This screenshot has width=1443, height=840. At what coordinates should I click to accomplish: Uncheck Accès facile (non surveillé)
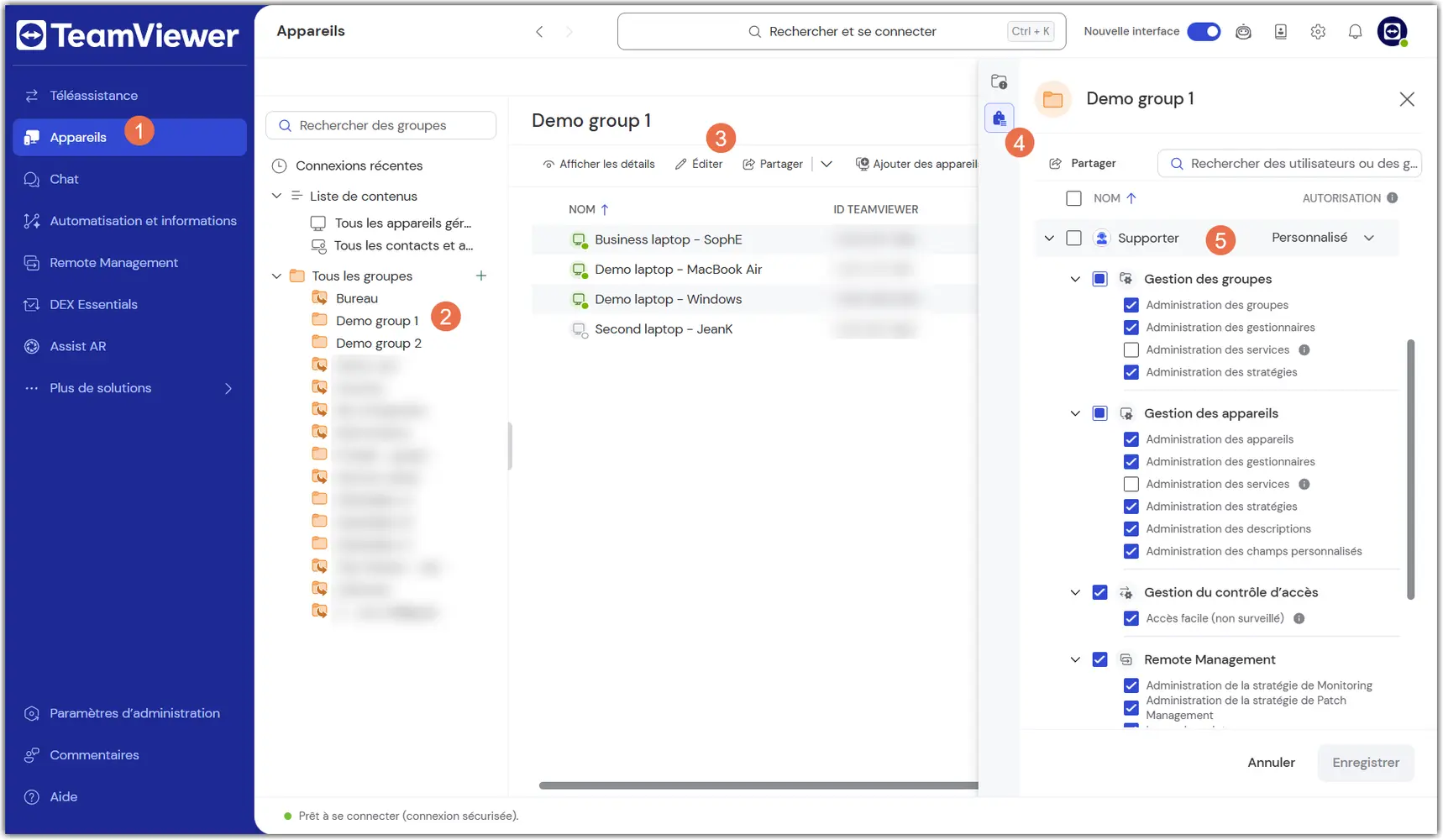coord(1131,619)
